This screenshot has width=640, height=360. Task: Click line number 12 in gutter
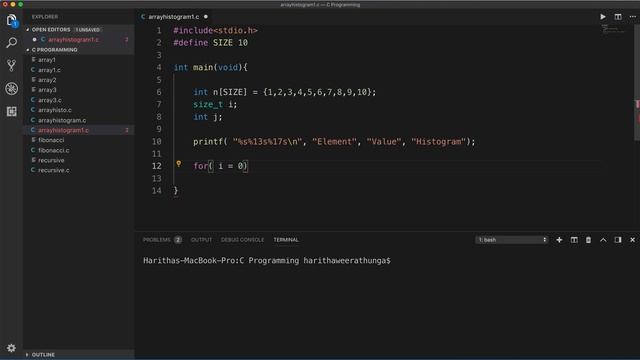click(157, 166)
